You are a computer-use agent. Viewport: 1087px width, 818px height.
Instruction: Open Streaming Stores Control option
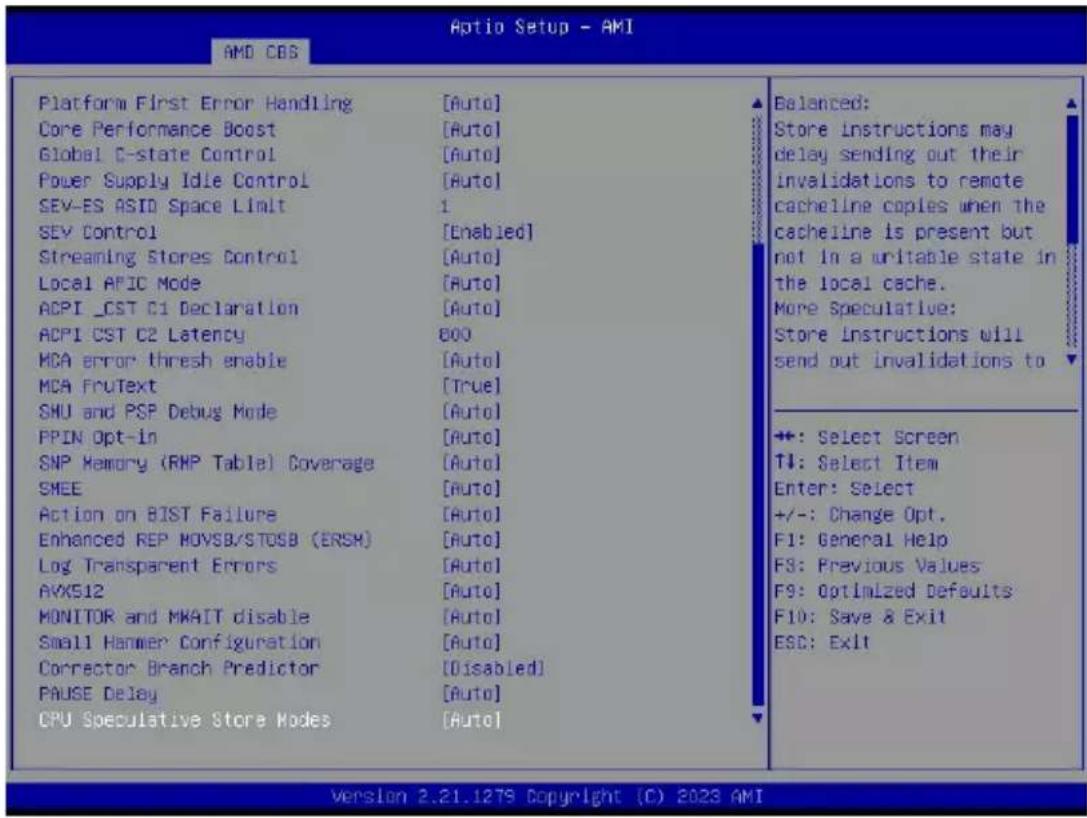pyautogui.click(x=168, y=257)
